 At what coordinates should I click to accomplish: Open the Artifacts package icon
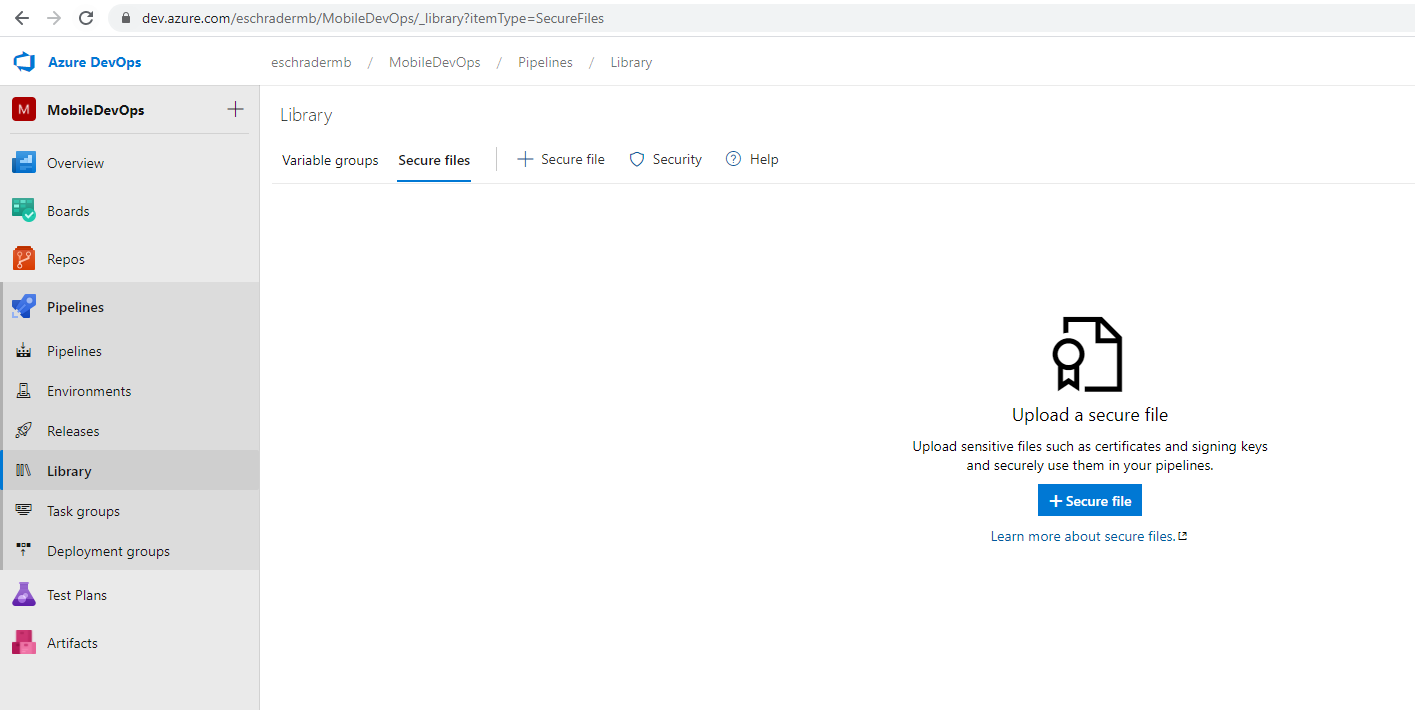coord(24,643)
